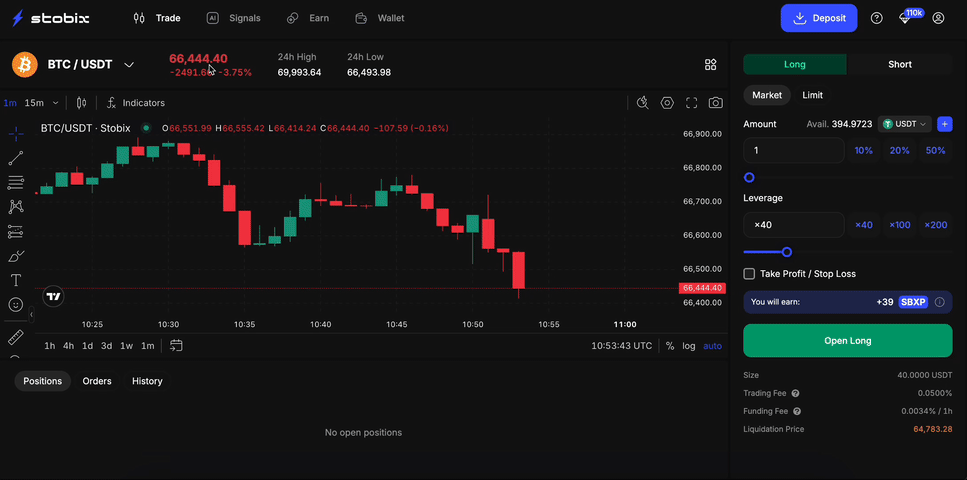The width and height of the screenshot is (967, 480).
Task: Open the USDT currency dropdown
Action: (x=905, y=124)
